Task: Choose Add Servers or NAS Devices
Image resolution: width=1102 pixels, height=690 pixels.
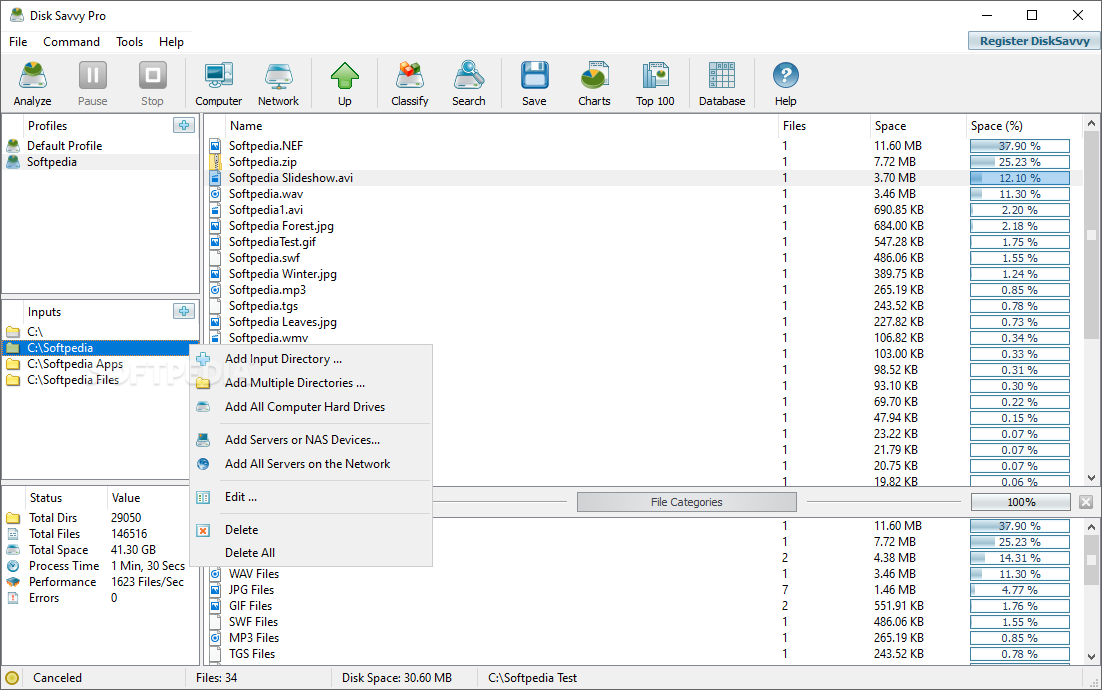Action: [x=311, y=440]
